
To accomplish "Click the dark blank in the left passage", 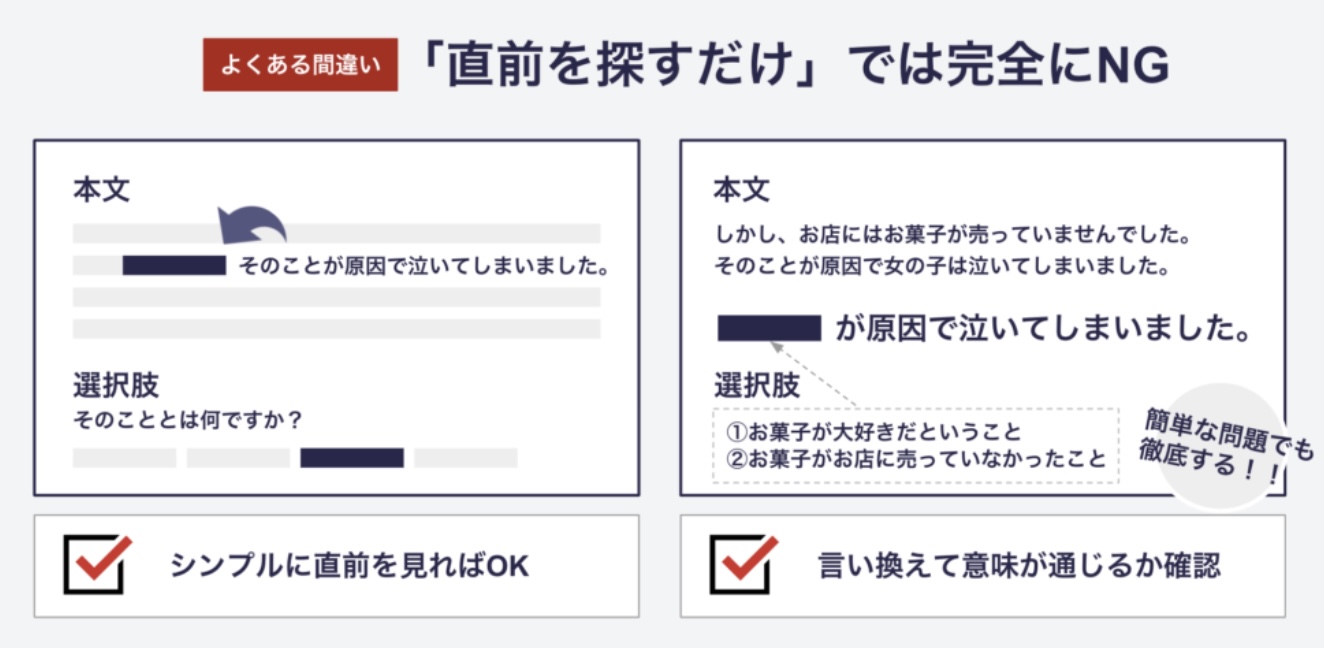I will click(174, 266).
